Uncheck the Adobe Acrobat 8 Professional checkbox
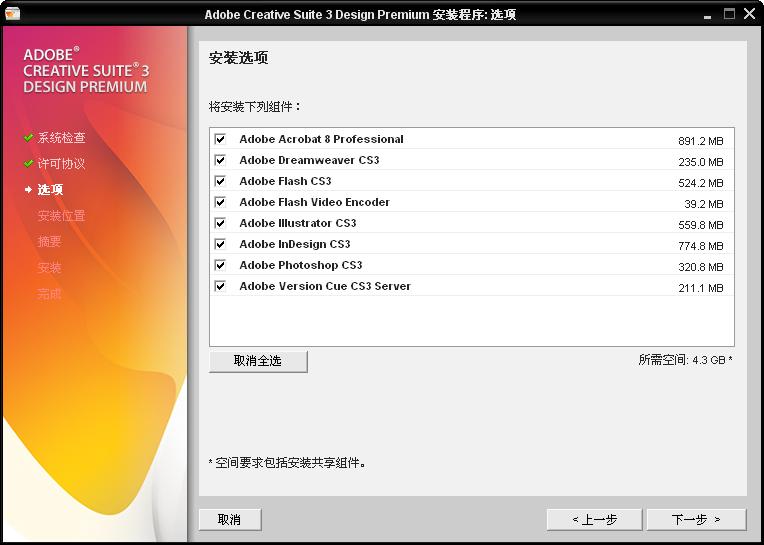Viewport: 764px width, 545px height. pyautogui.click(x=220, y=140)
